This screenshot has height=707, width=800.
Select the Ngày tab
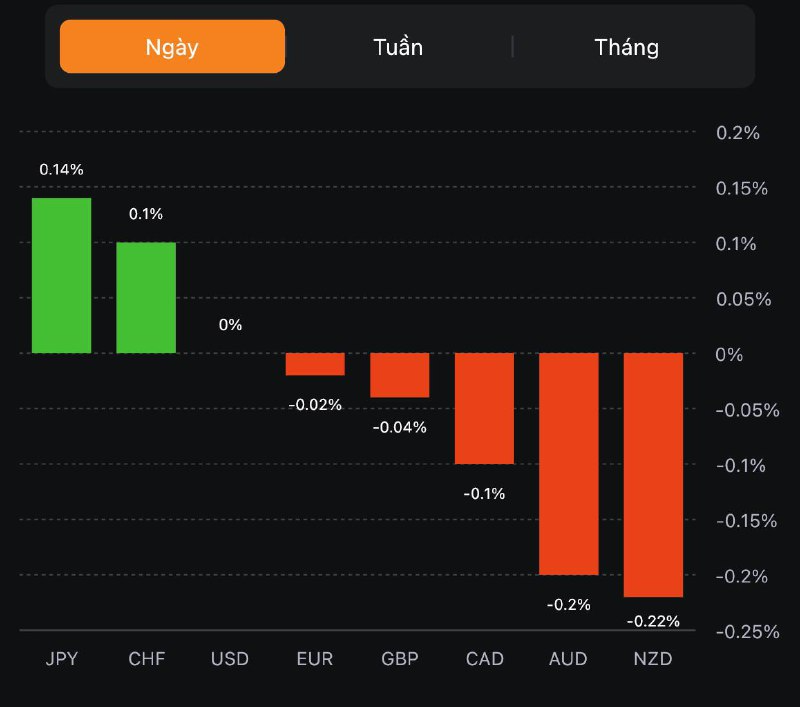coord(172,47)
